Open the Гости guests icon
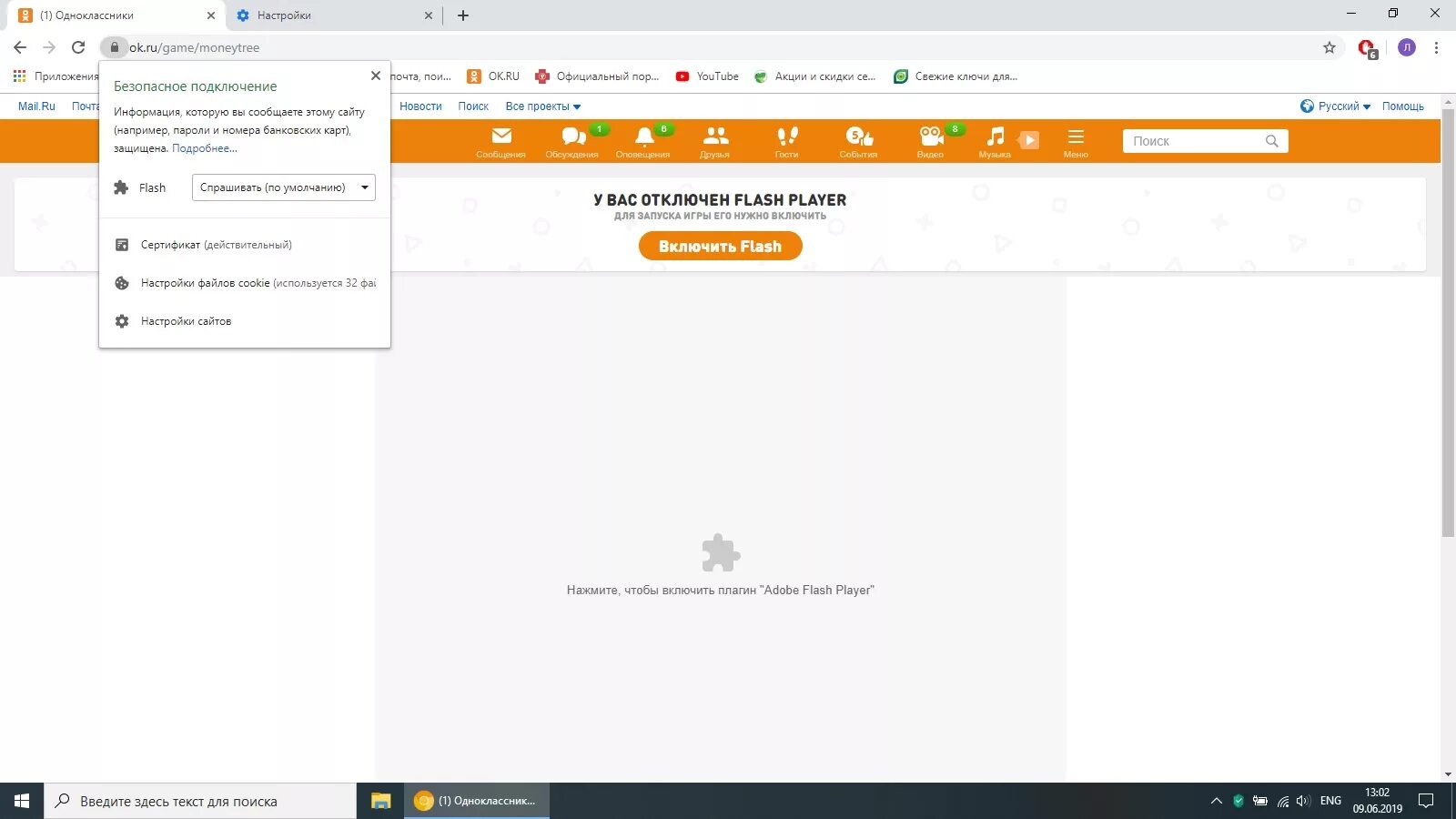 click(787, 141)
